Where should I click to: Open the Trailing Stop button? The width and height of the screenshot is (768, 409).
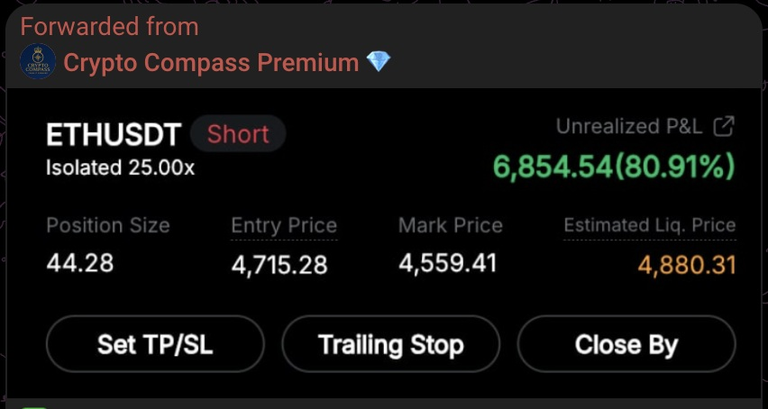390,344
